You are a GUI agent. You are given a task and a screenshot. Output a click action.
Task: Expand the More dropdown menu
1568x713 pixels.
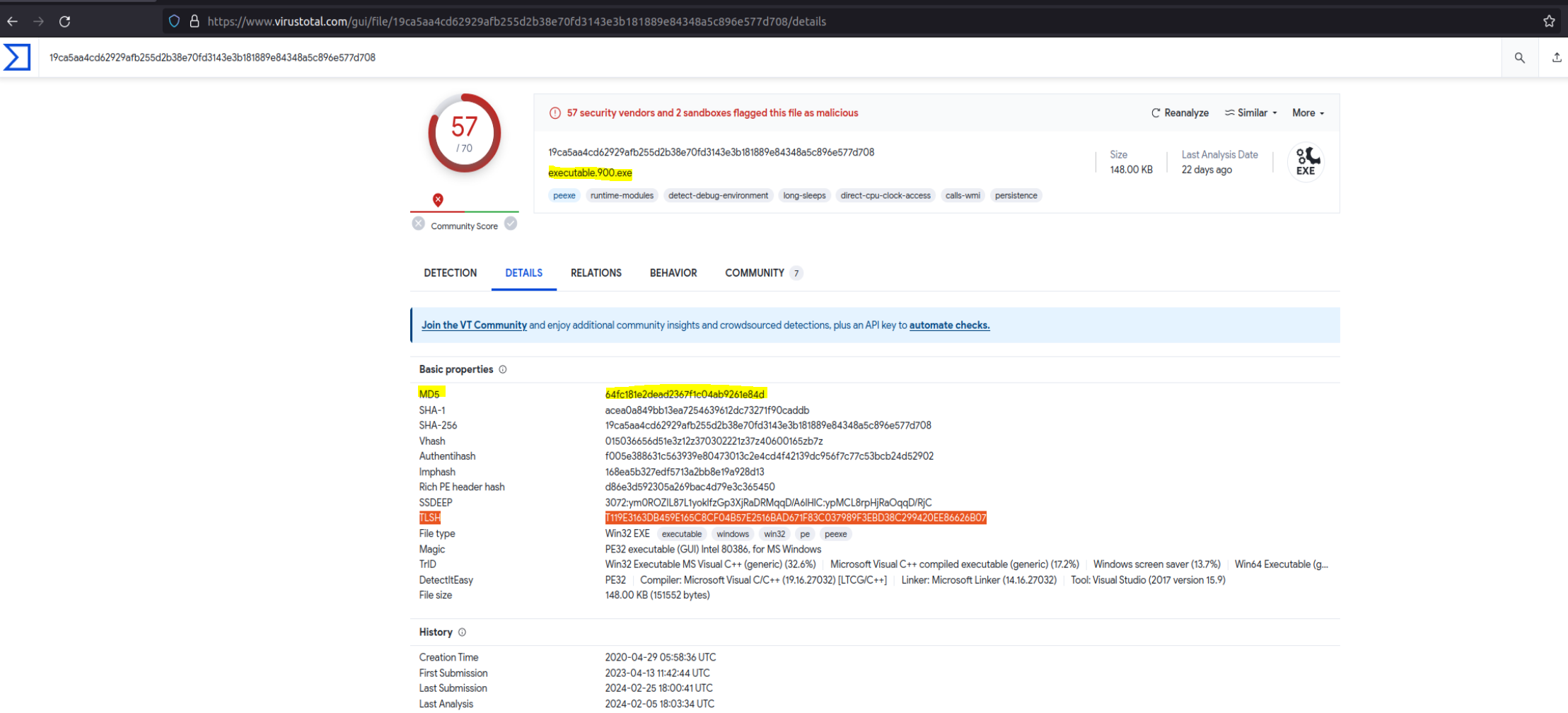(x=1308, y=113)
